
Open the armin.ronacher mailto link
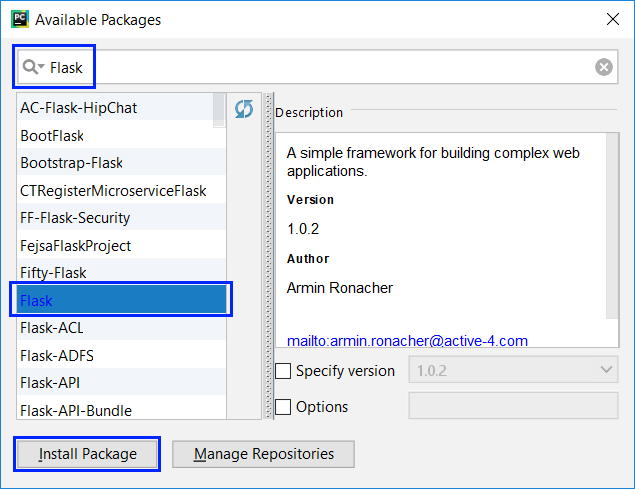pyautogui.click(x=407, y=341)
